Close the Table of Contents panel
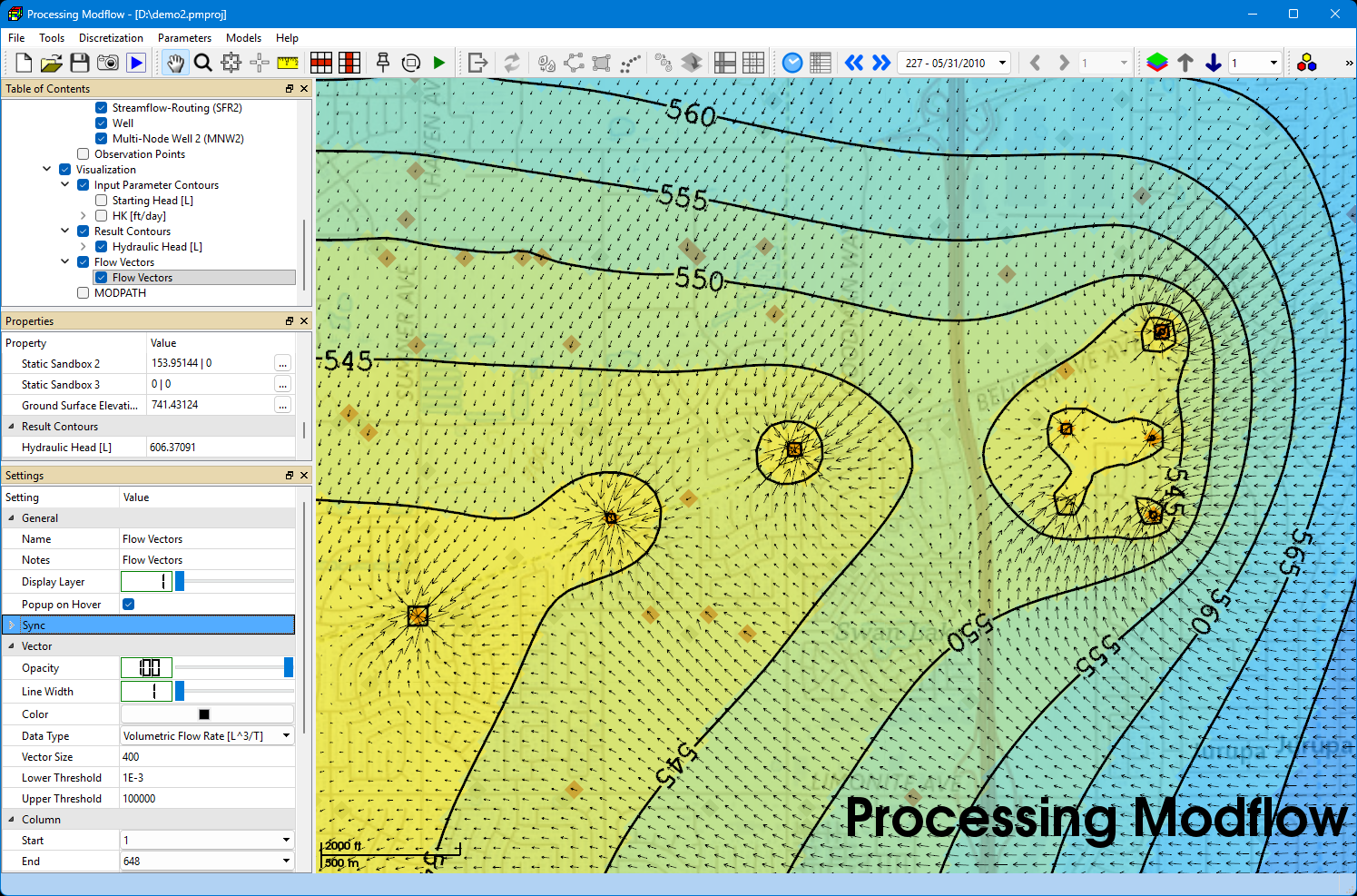This screenshot has width=1357, height=896. tap(304, 89)
